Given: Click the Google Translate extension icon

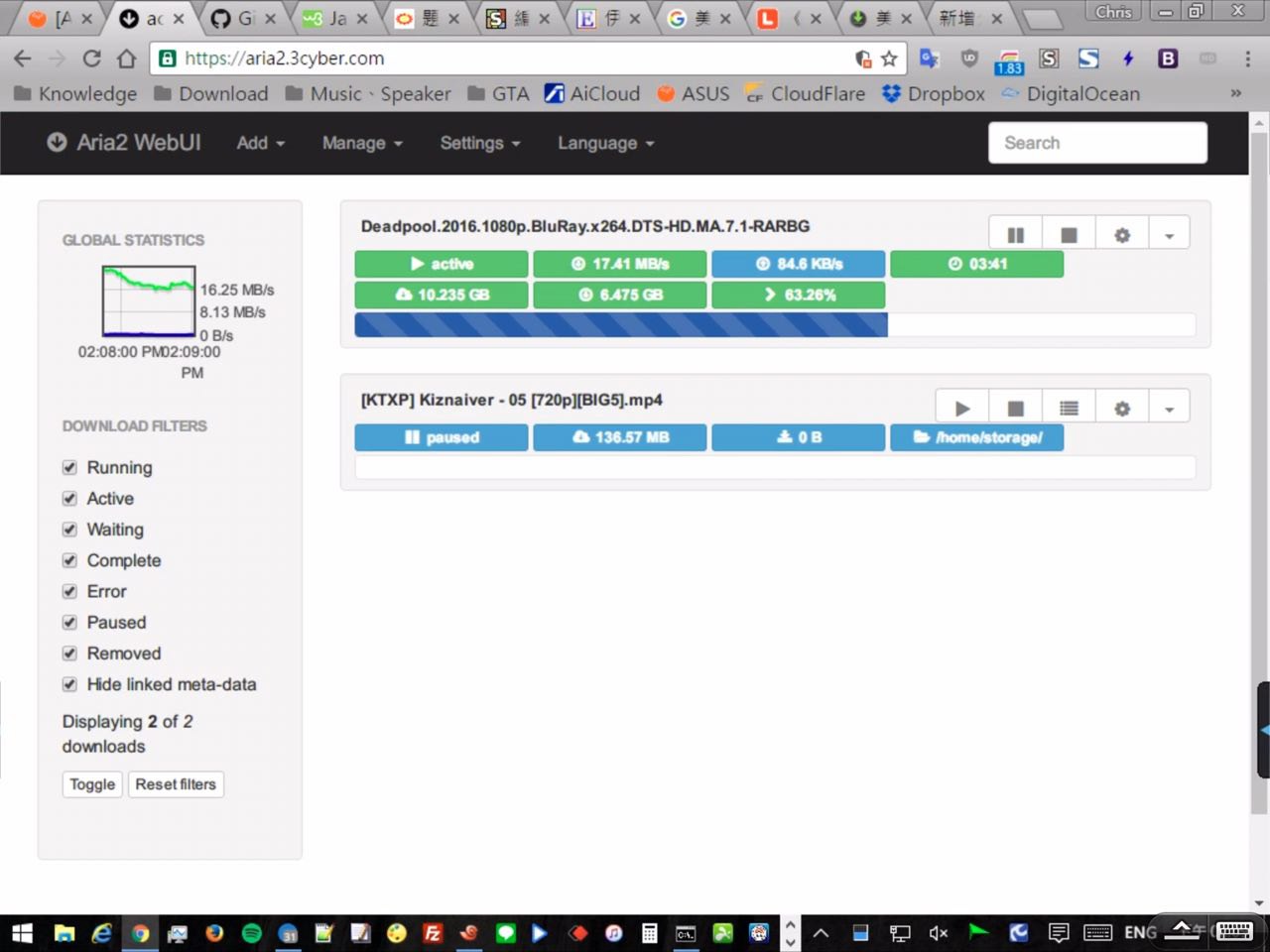Looking at the screenshot, I should point(929,59).
